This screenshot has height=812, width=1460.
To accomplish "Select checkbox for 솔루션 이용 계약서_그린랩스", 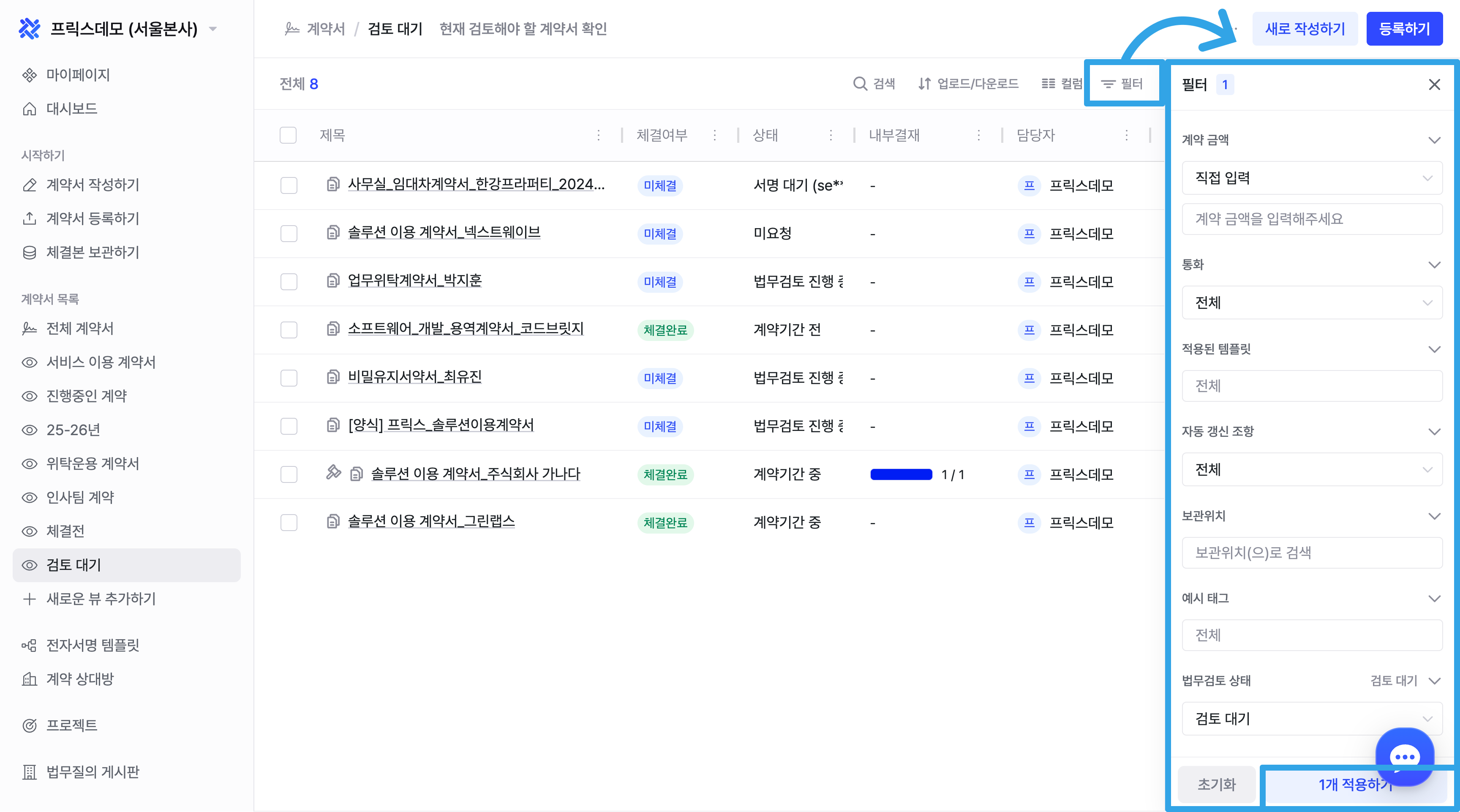I will (x=289, y=522).
